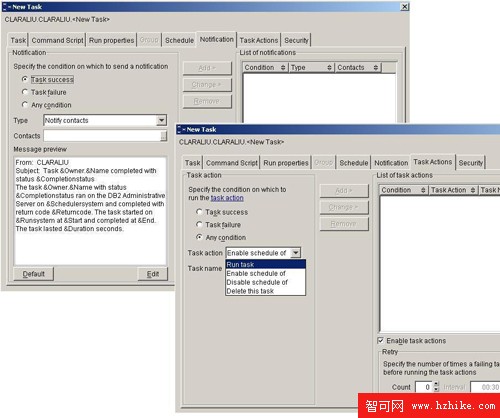The width and height of the screenshot is (500, 418).
Task: Open Task Actions tab in back window
Action: [x=259, y=40]
